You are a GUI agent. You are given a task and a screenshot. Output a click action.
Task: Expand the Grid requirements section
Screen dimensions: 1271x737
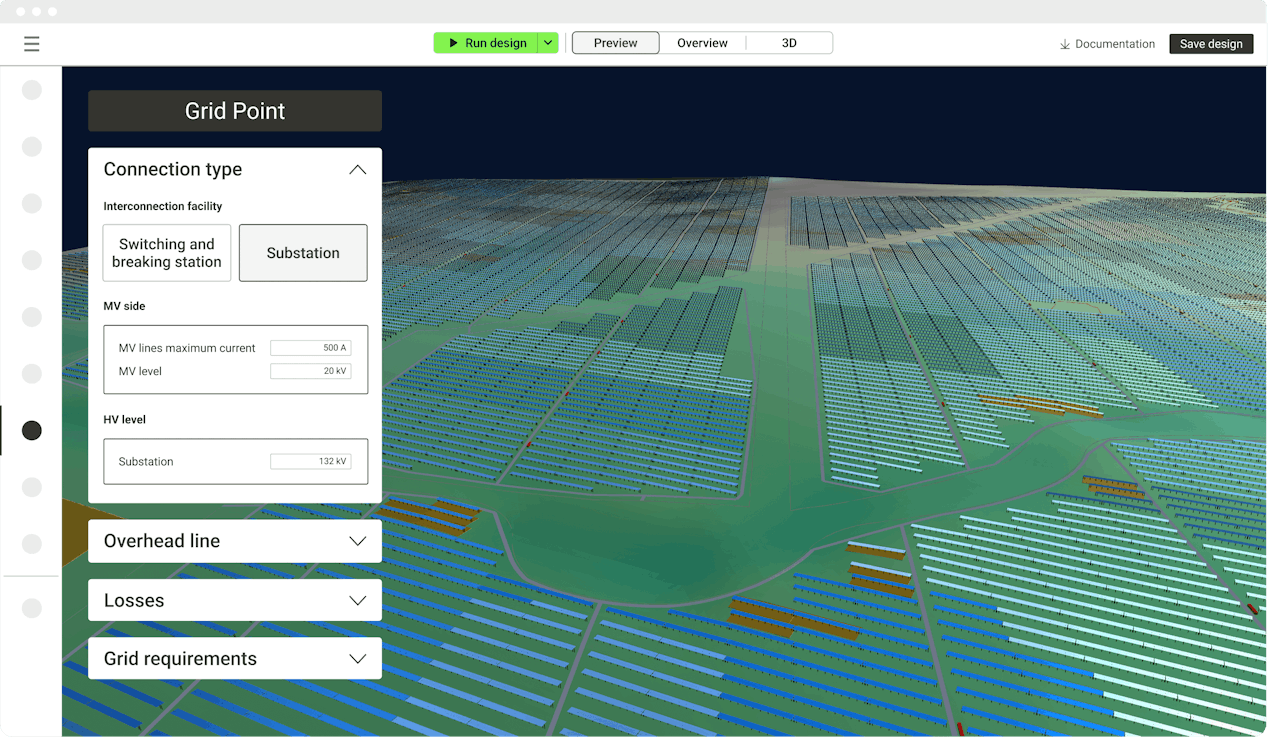(357, 659)
